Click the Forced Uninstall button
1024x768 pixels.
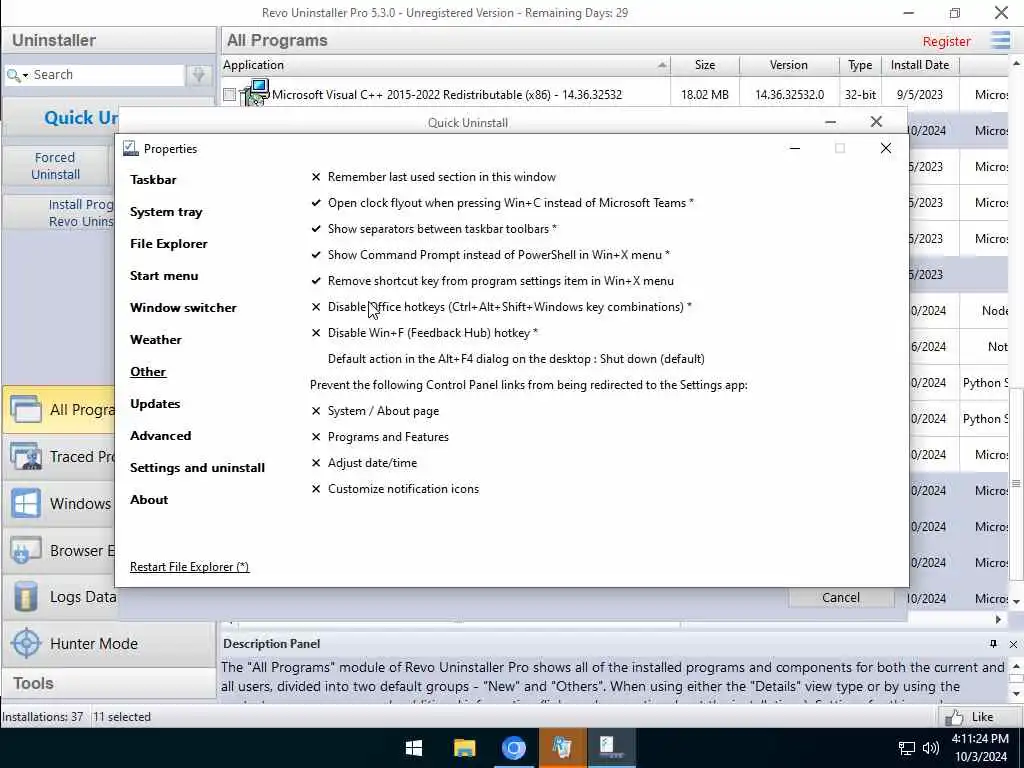pyautogui.click(x=56, y=166)
